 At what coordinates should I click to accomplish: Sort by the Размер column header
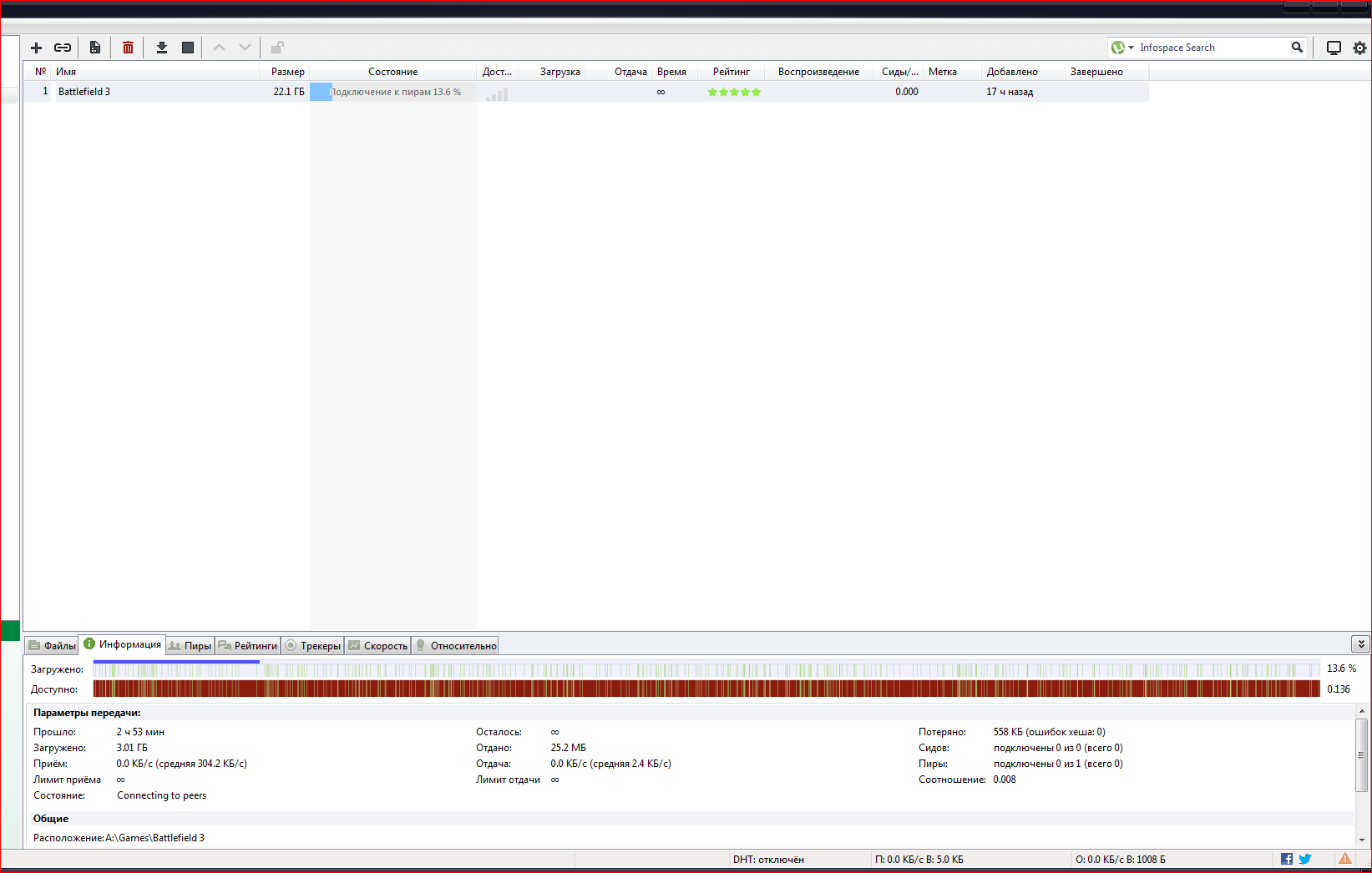coord(287,72)
